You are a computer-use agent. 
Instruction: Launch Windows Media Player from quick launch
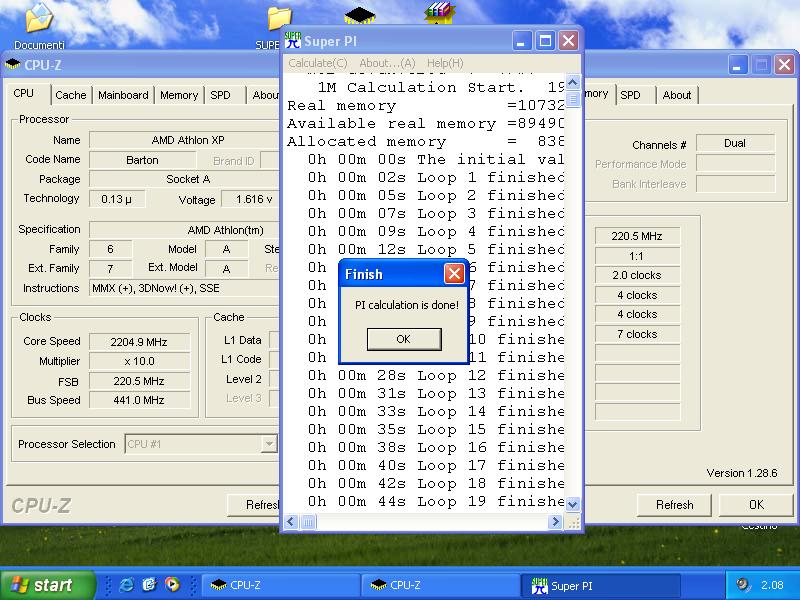point(172,584)
